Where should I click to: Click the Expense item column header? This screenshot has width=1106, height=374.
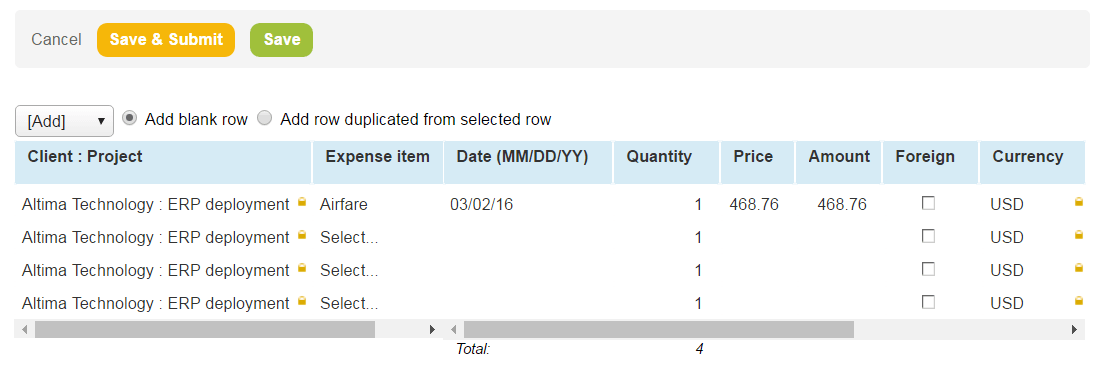377,157
